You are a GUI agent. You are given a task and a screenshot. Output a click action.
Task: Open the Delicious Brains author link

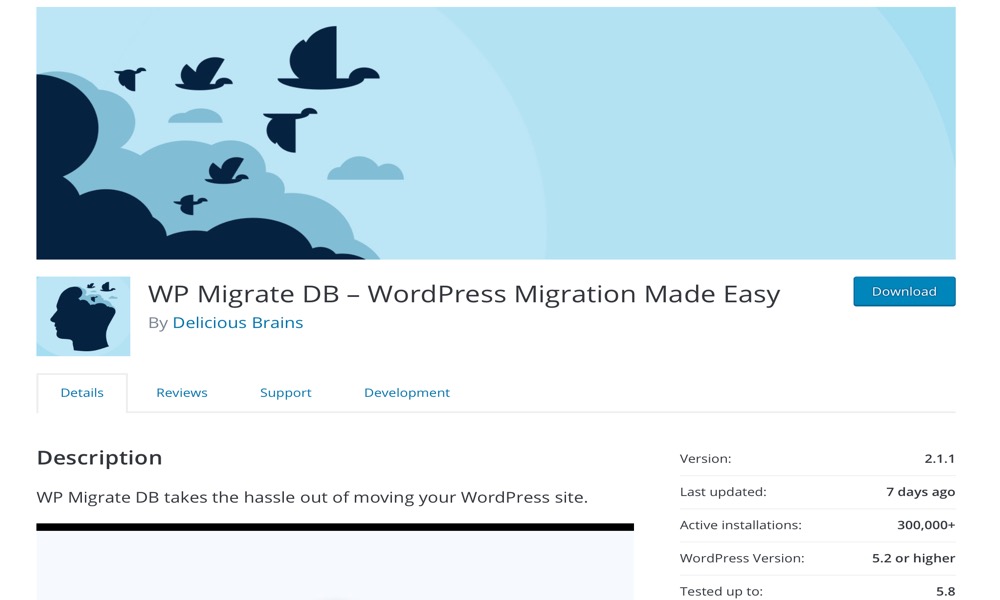[237, 323]
